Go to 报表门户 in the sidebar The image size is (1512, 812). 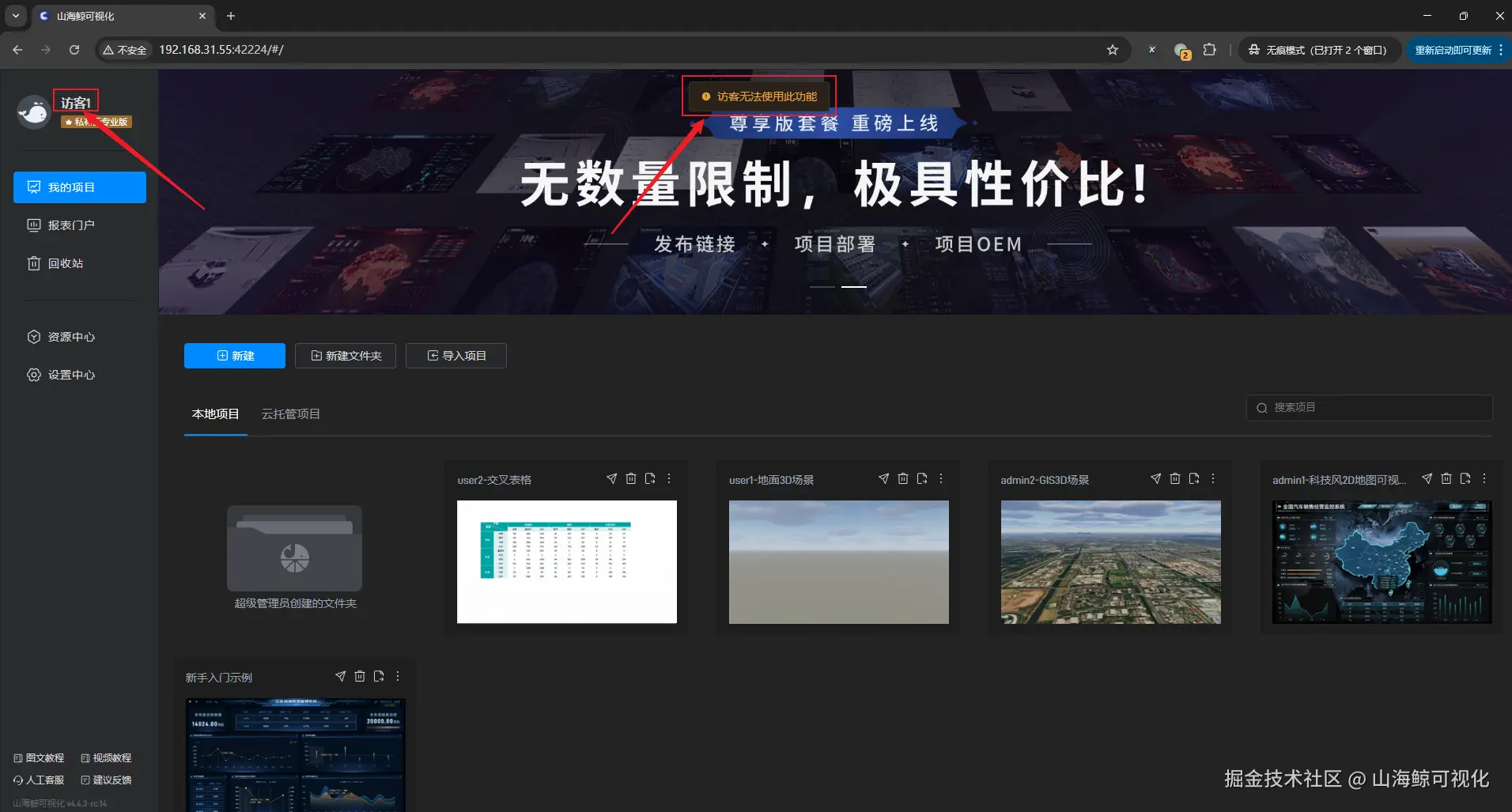click(80, 225)
